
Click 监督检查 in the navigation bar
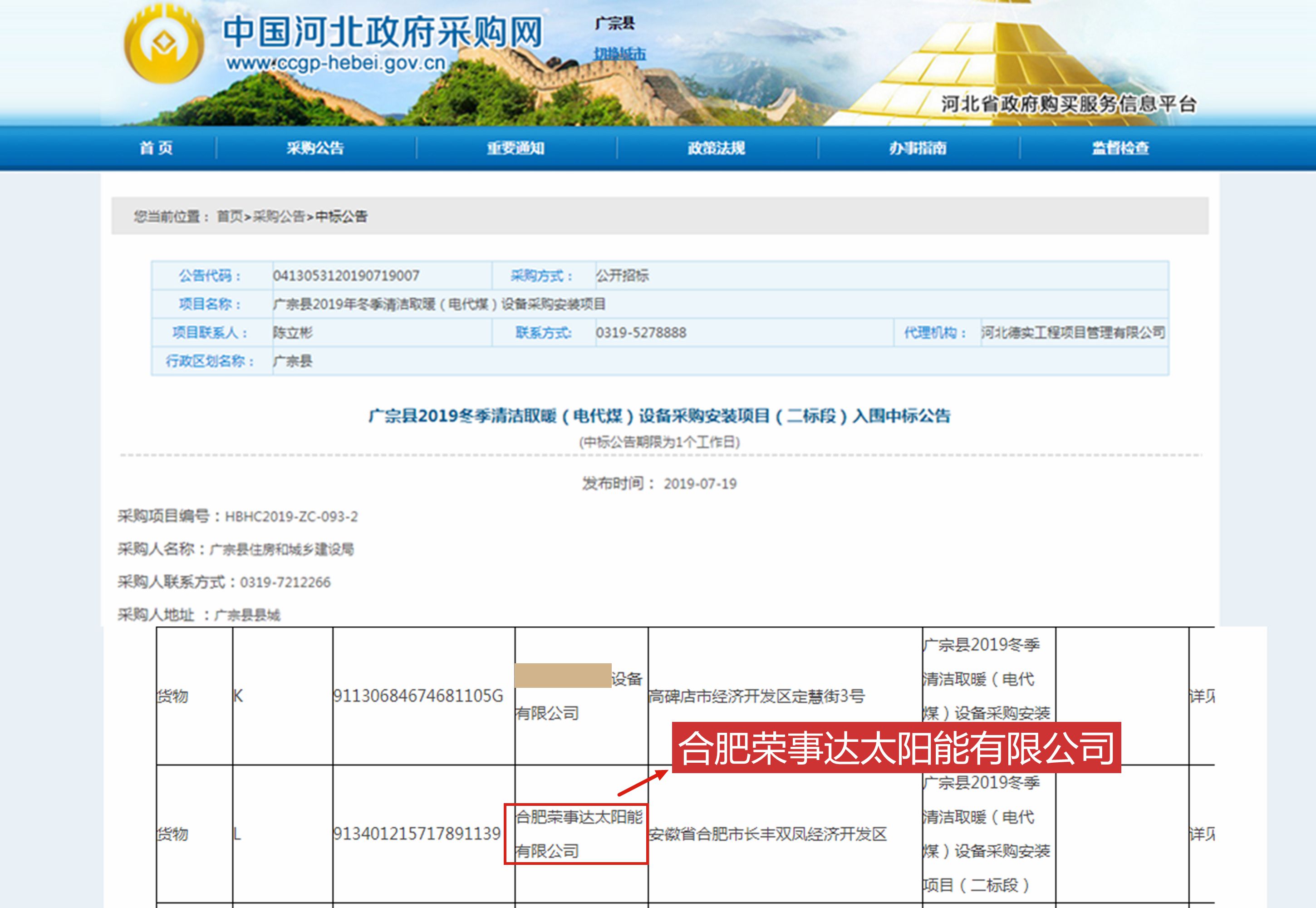1120,148
